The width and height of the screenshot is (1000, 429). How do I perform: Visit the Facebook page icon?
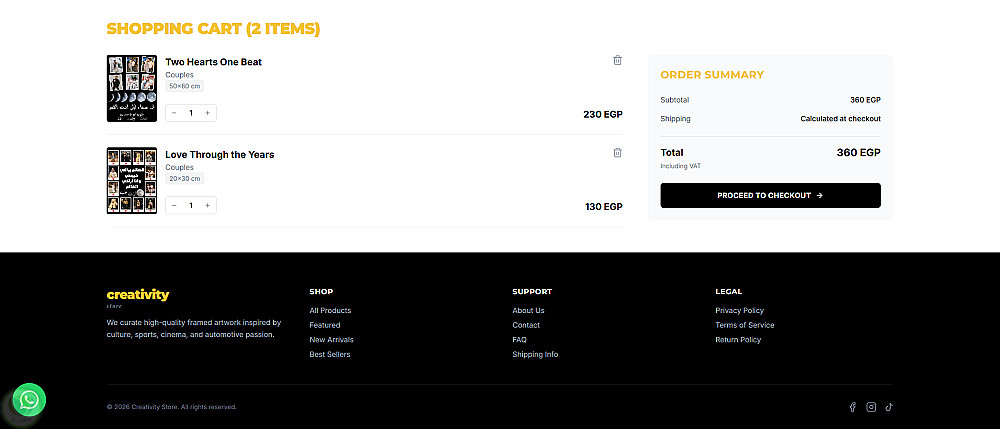point(853,407)
